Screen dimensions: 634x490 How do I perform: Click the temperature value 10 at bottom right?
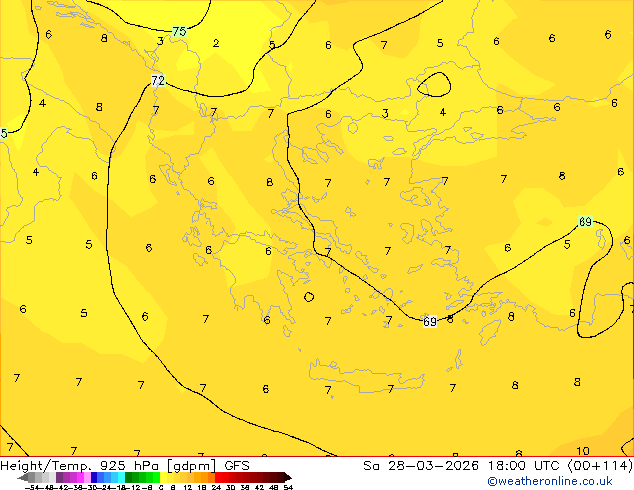[x=583, y=451]
